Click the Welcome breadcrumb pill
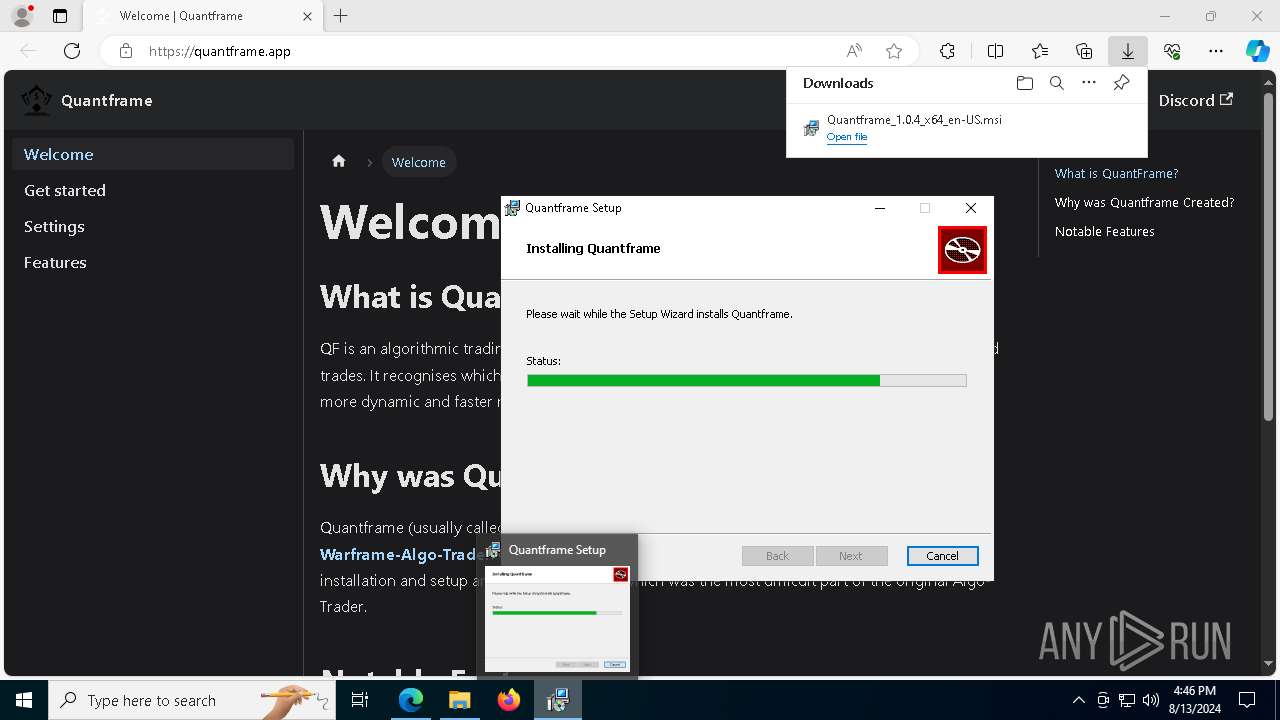The image size is (1280, 720). 419,162
